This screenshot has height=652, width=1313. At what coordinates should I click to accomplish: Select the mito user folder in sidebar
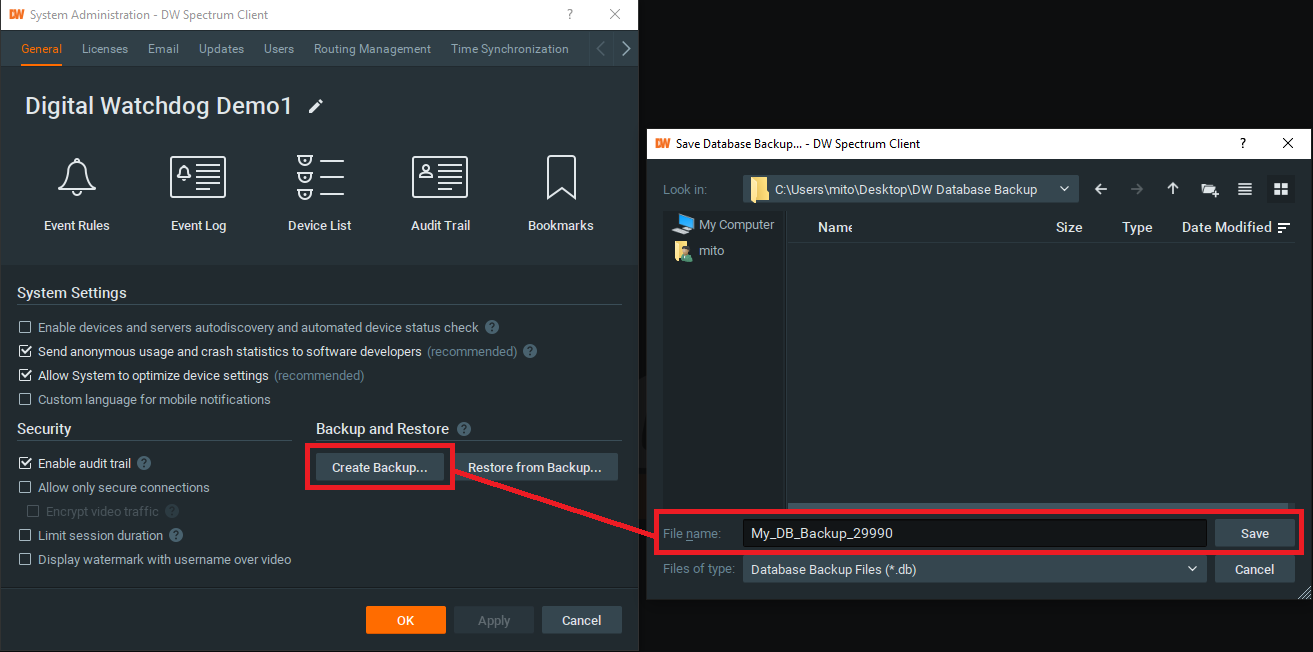tap(699, 251)
